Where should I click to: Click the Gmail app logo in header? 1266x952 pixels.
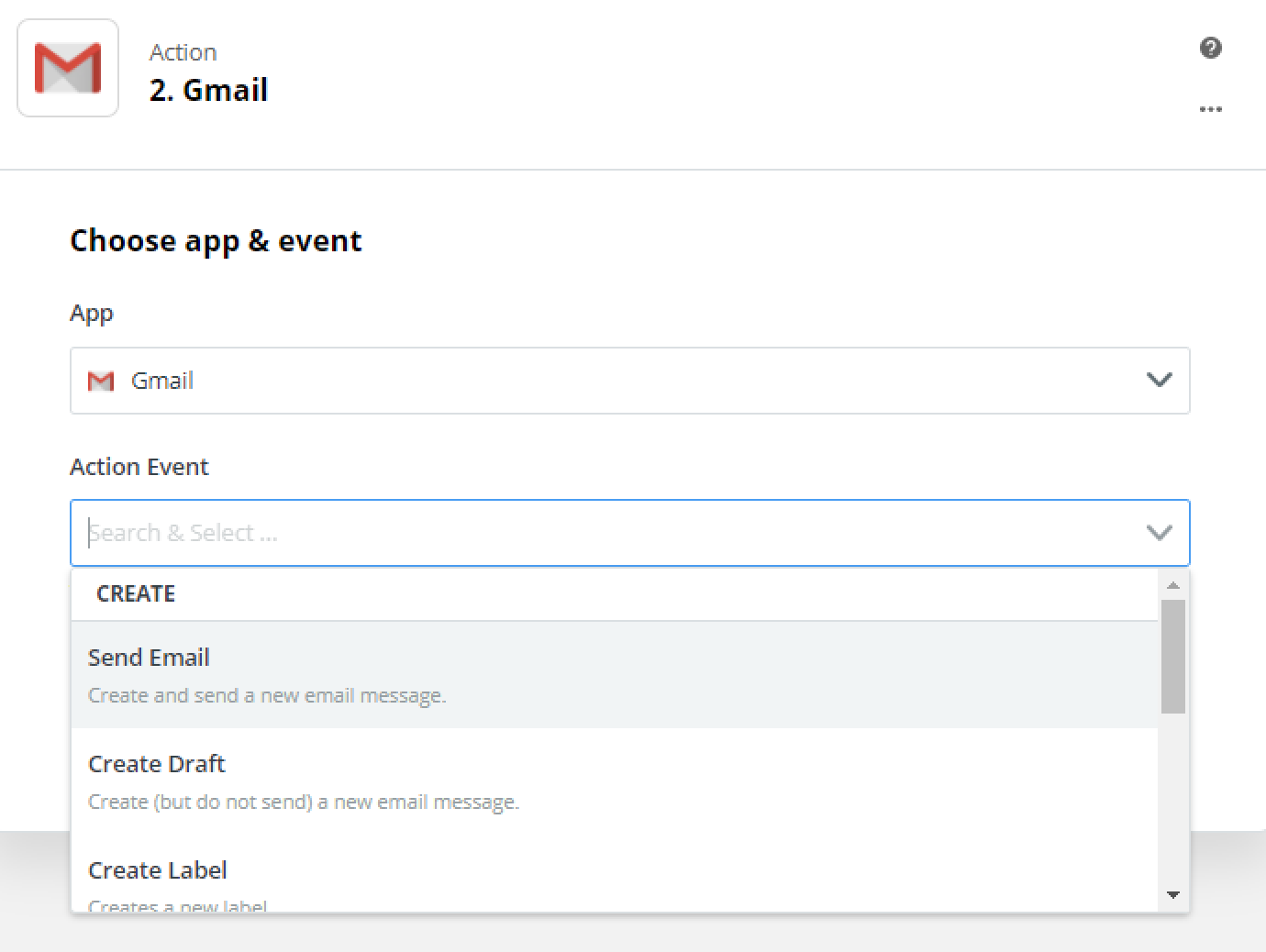(68, 68)
